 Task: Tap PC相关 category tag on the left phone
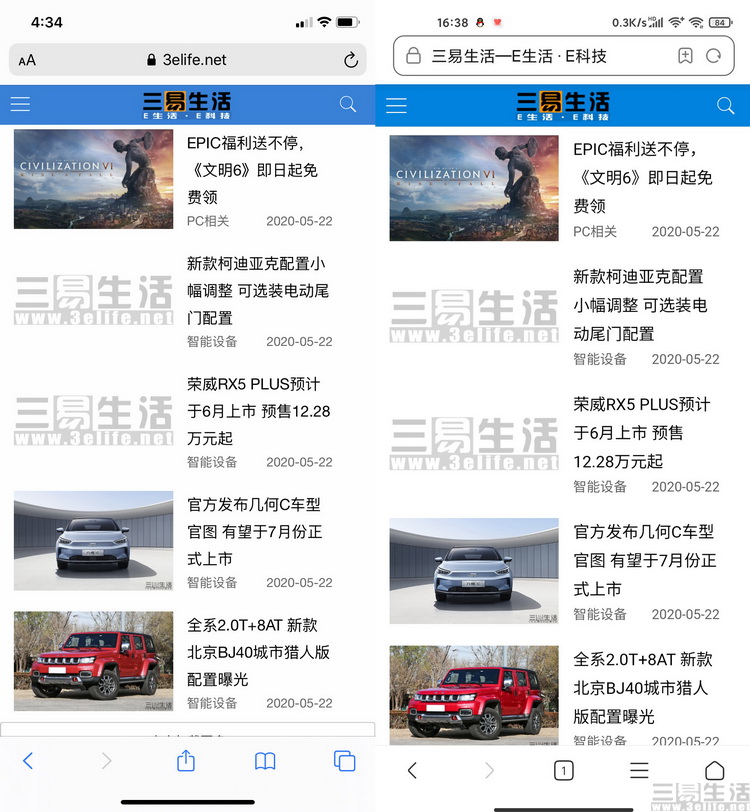208,221
